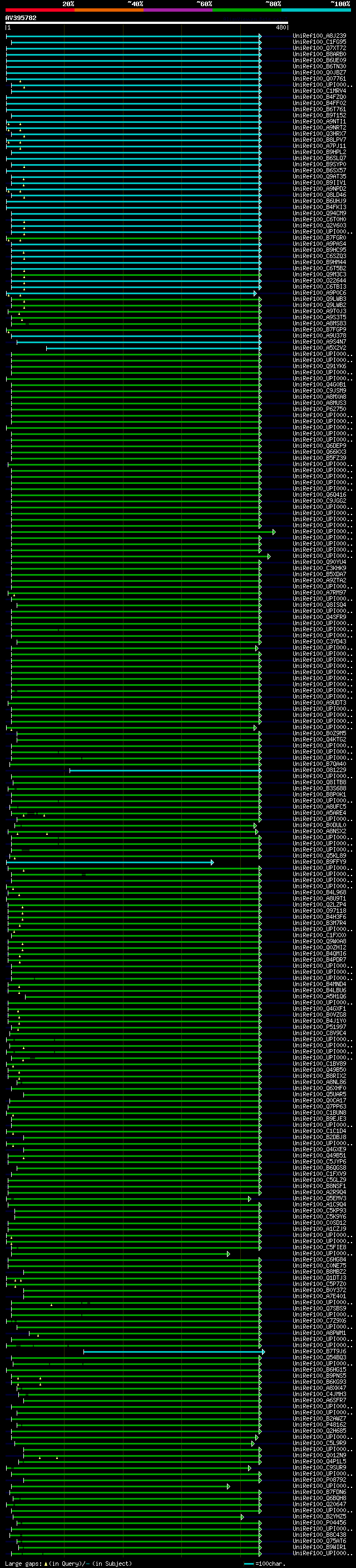The height and width of the screenshot is (1568, 356).
Task: Select the UniRef100_A8NSX2 entry
Action: (319, 831)
